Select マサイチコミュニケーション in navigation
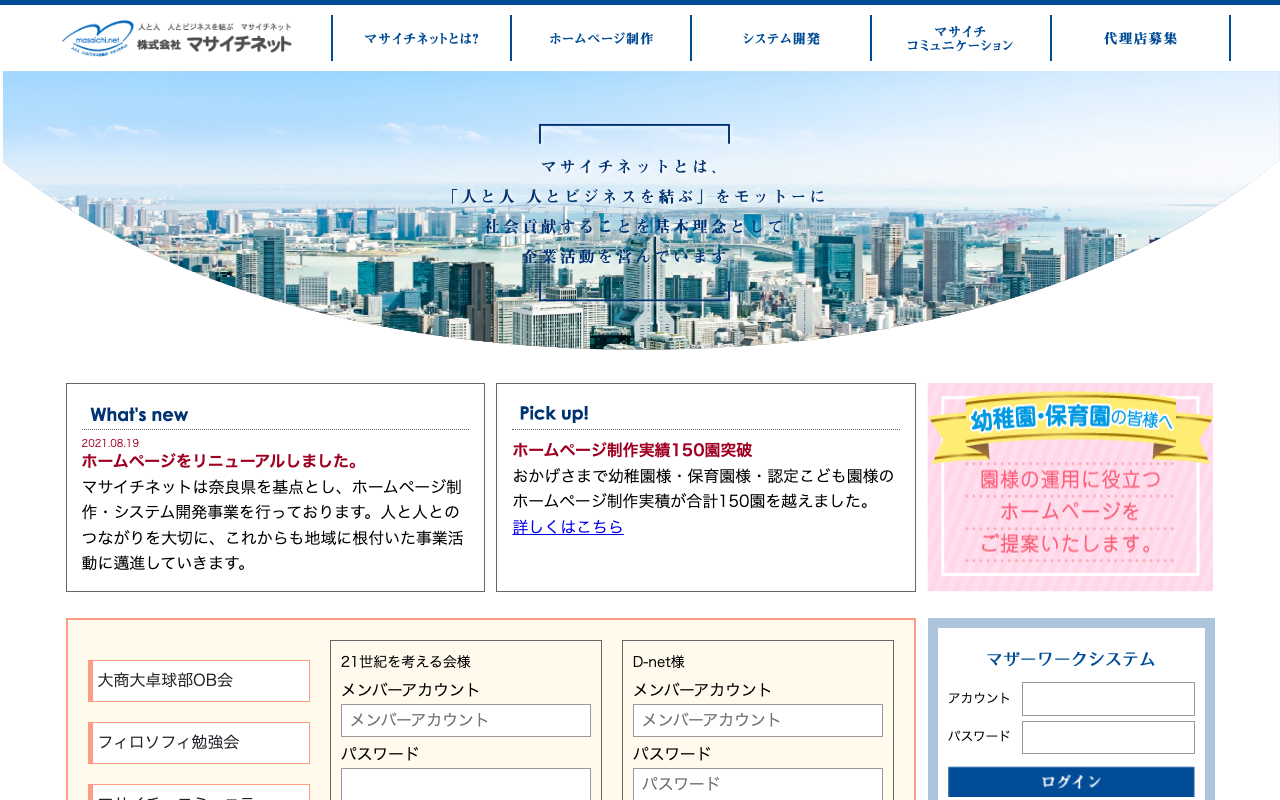Viewport: 1280px width, 800px height. coord(961,38)
